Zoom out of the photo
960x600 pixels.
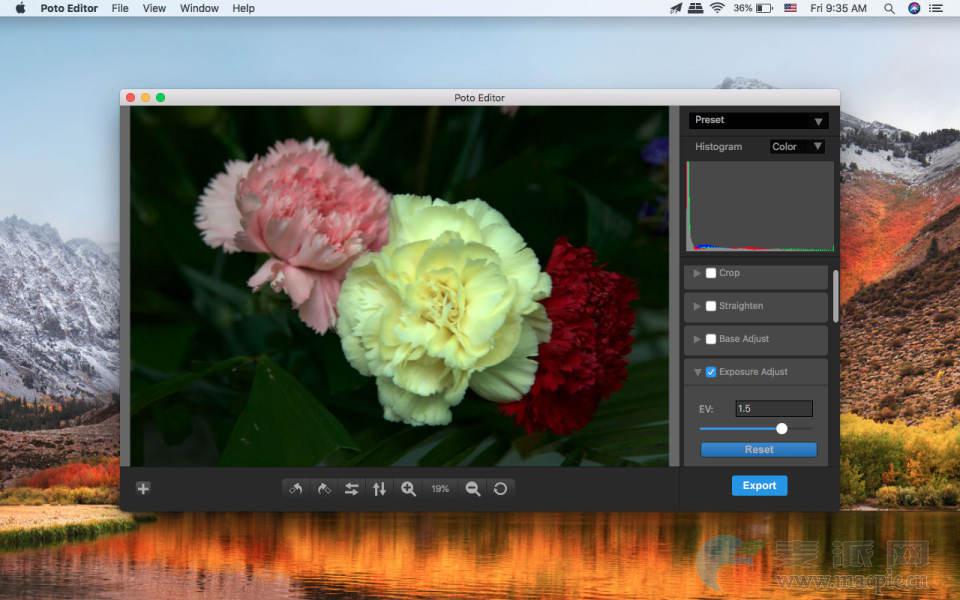473,489
